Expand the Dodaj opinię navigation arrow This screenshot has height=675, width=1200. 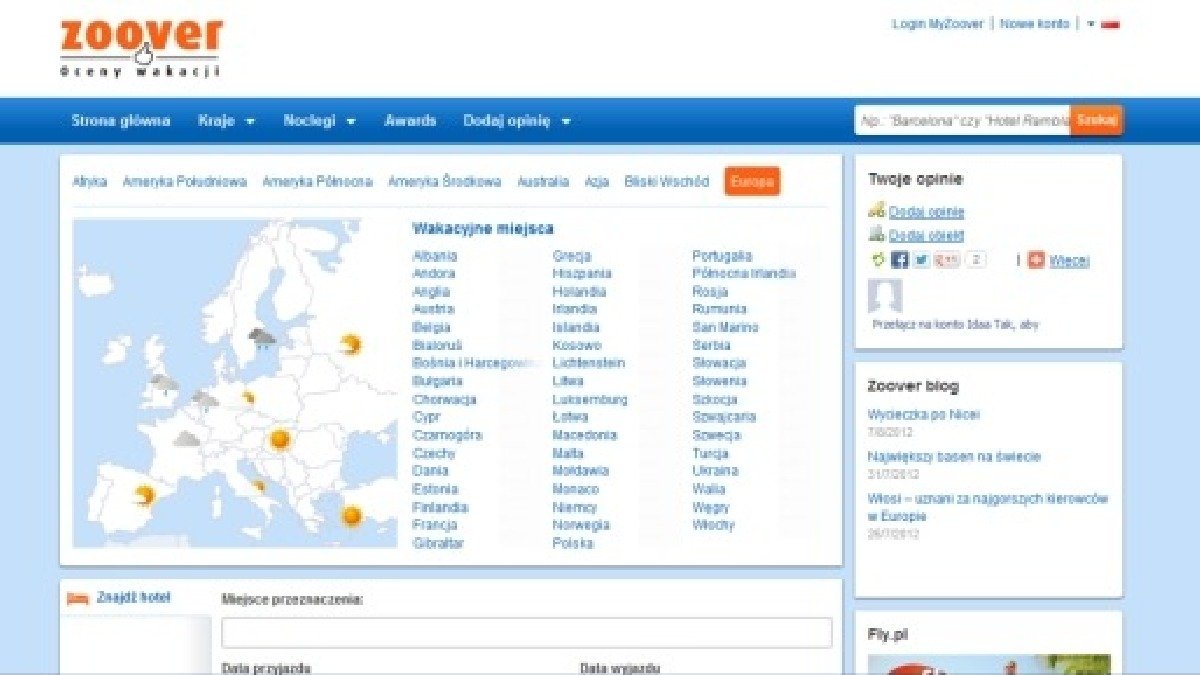[566, 122]
